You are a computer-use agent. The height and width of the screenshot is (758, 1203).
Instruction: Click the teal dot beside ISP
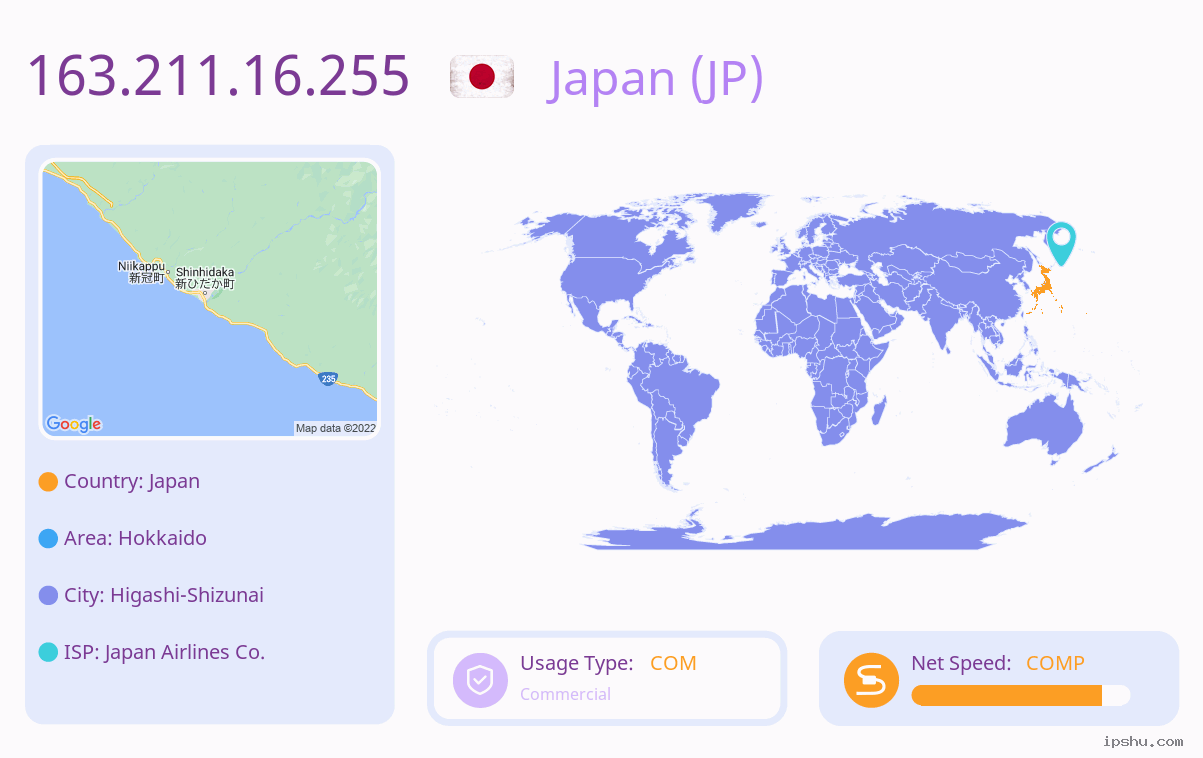[48, 652]
